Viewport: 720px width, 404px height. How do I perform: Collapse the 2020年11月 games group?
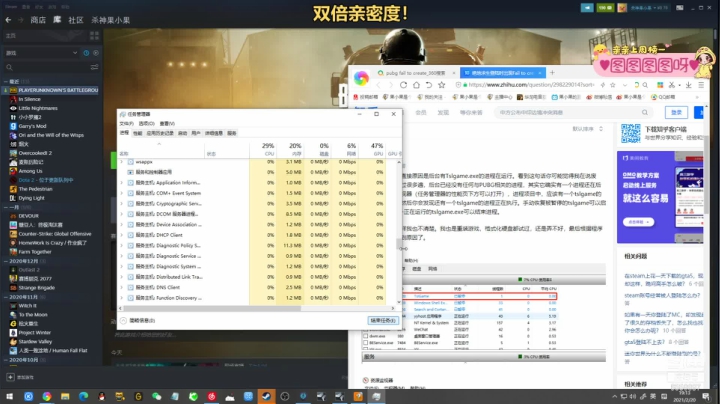(x=6, y=297)
